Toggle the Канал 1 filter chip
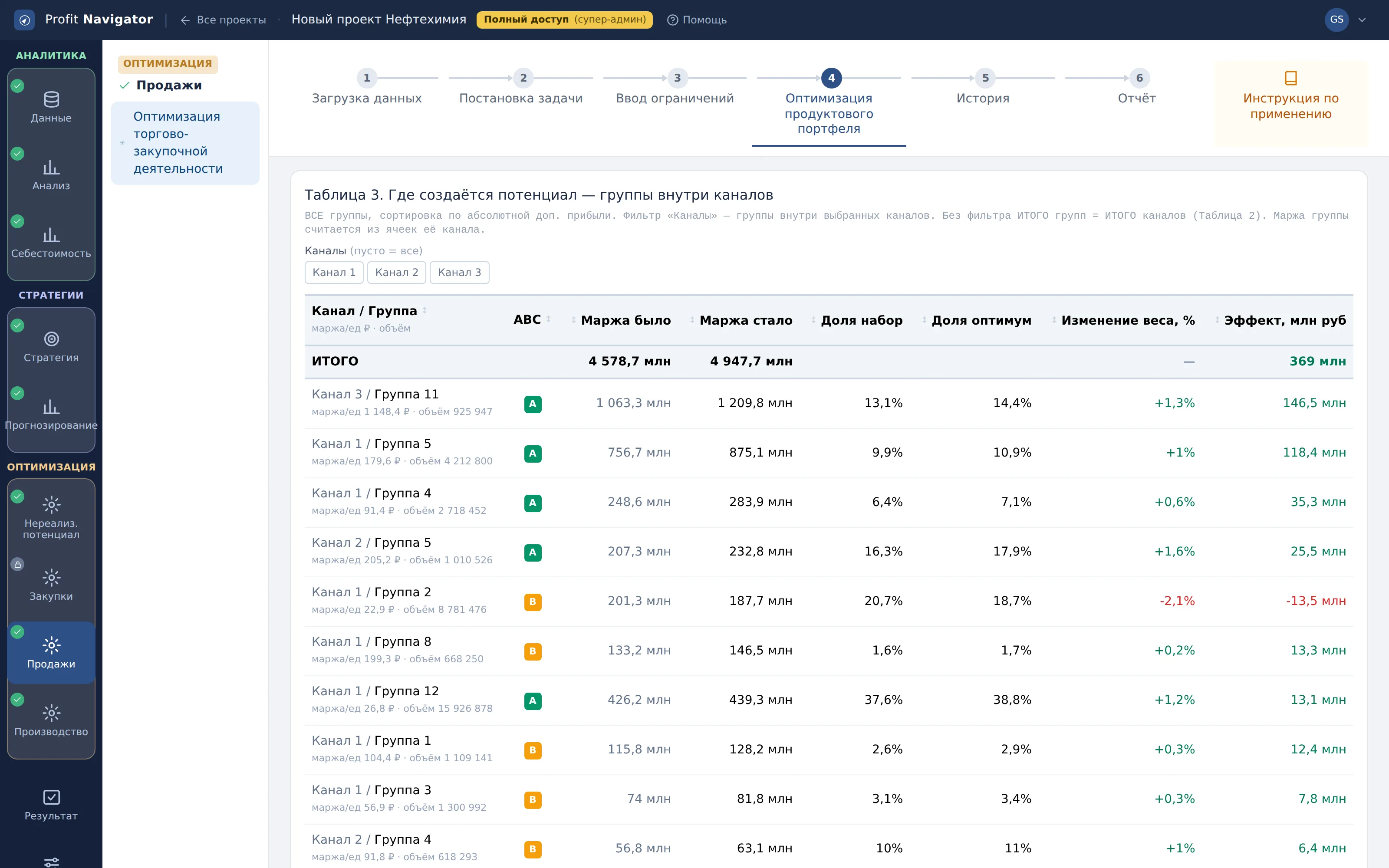Screen dimensions: 1389x868 pyautogui.click(x=334, y=272)
